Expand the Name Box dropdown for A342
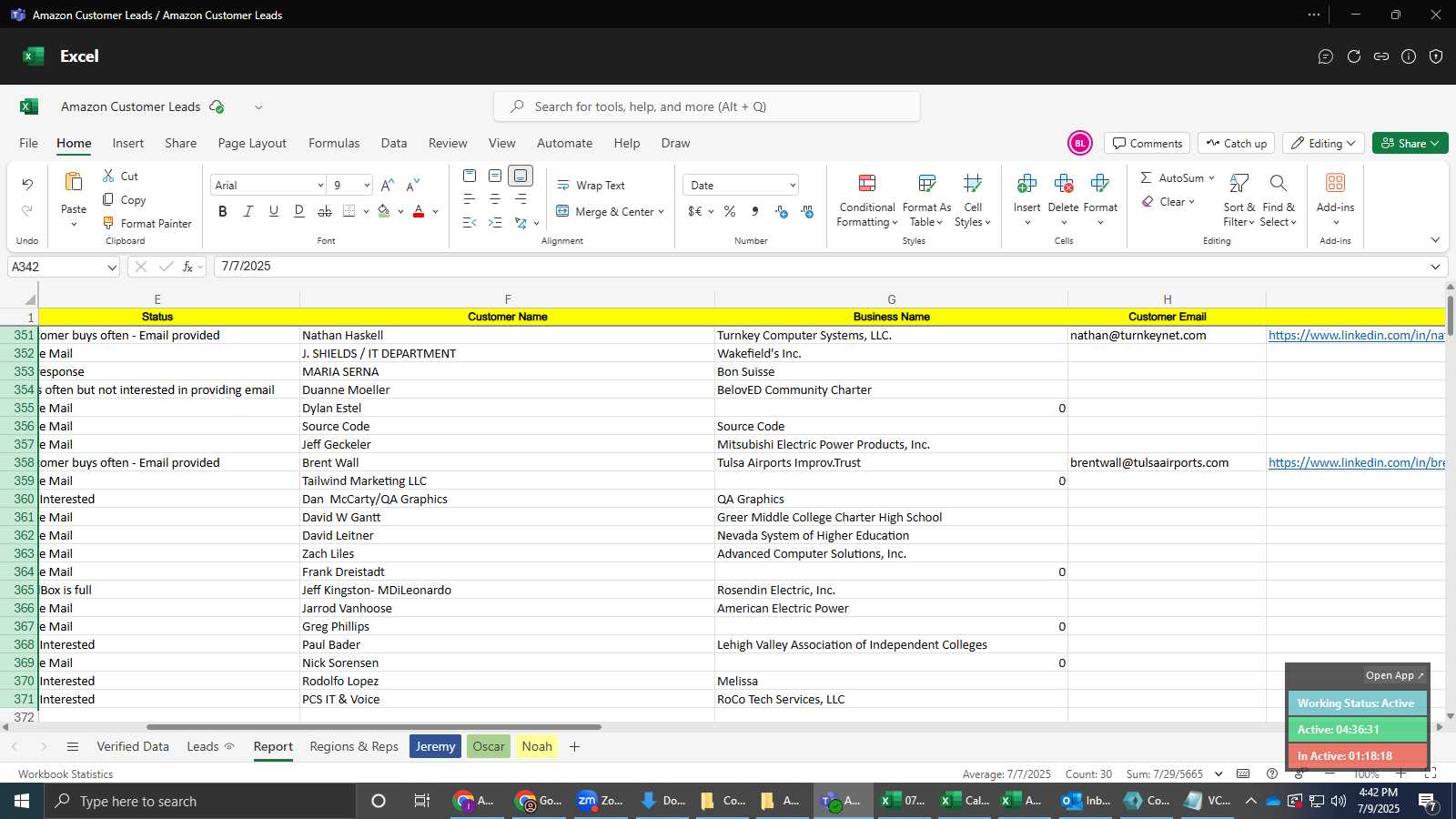 [x=112, y=268]
